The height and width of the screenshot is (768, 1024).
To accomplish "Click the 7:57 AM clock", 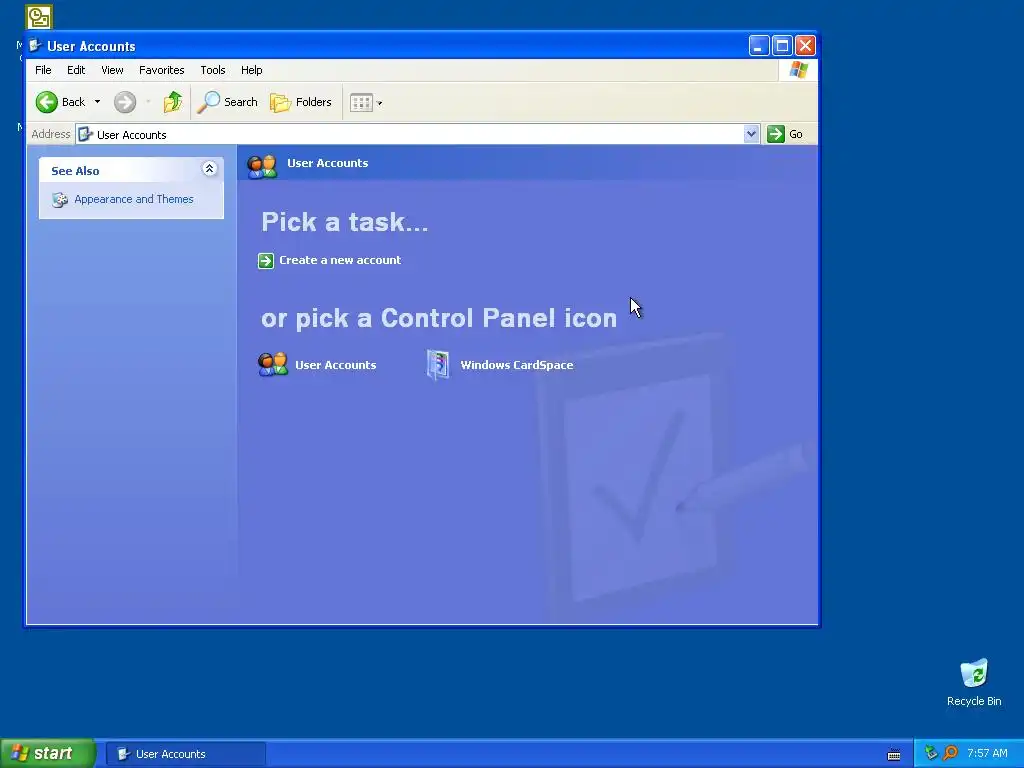I will [987, 753].
